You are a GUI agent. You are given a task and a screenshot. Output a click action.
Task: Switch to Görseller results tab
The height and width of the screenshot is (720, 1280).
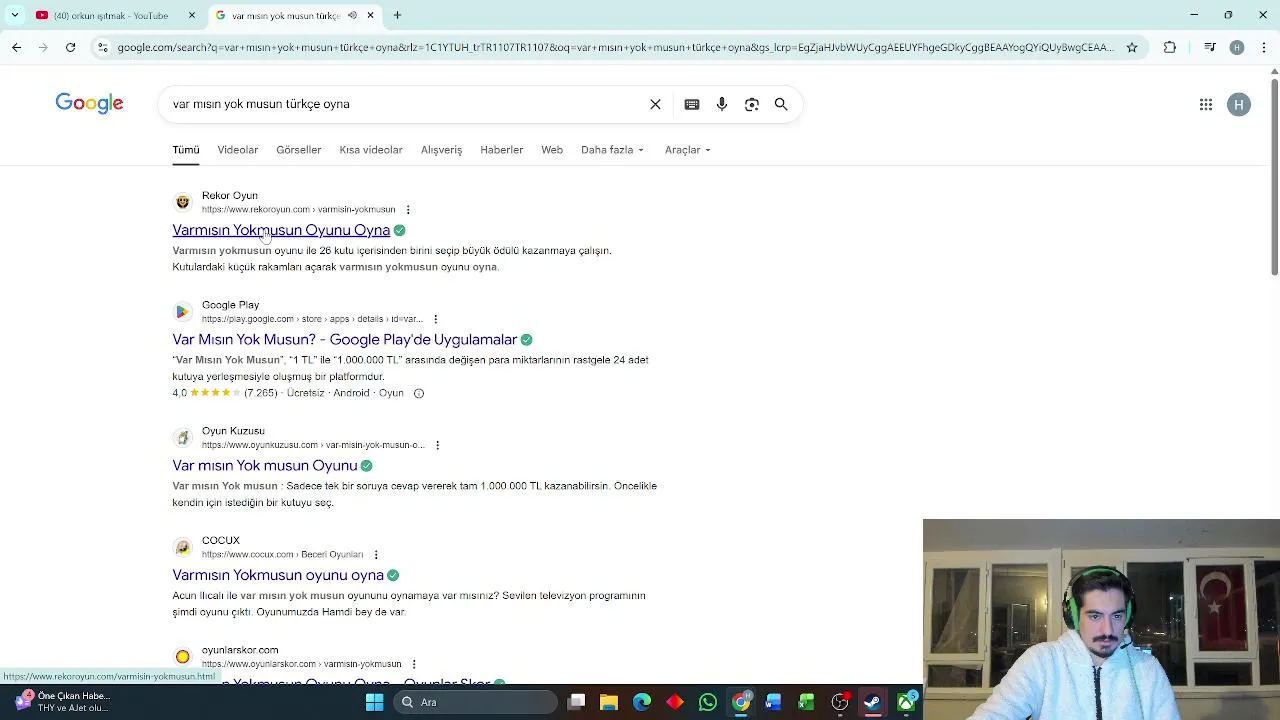click(x=299, y=150)
